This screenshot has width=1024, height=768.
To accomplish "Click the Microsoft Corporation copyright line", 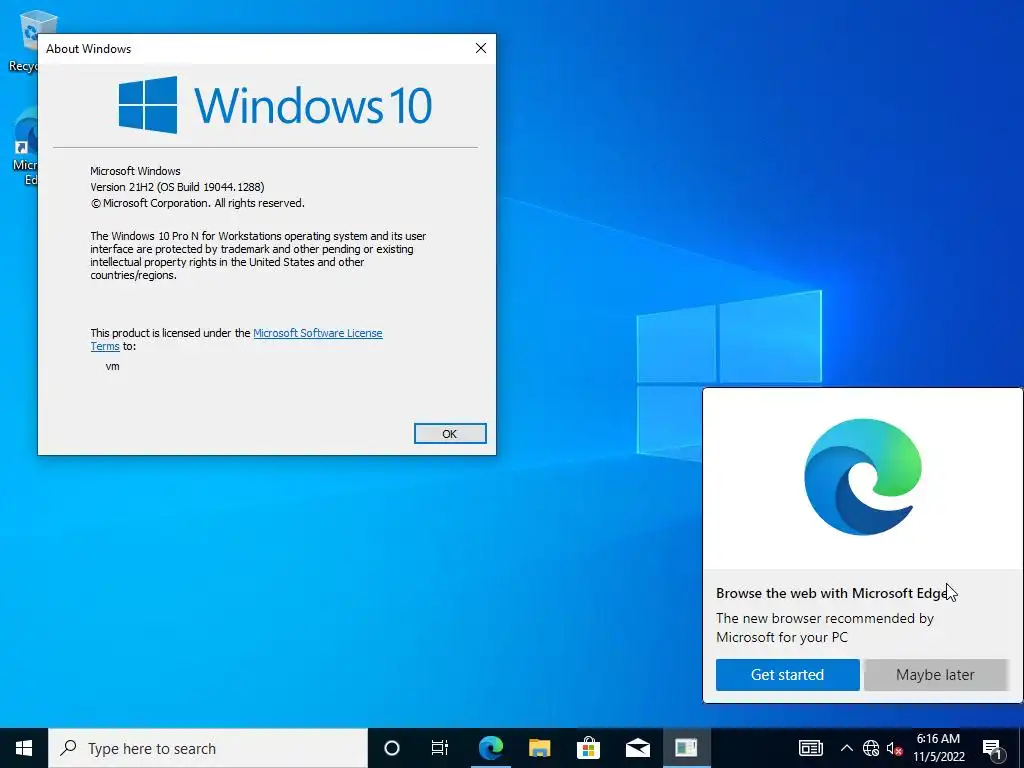I will tap(197, 203).
